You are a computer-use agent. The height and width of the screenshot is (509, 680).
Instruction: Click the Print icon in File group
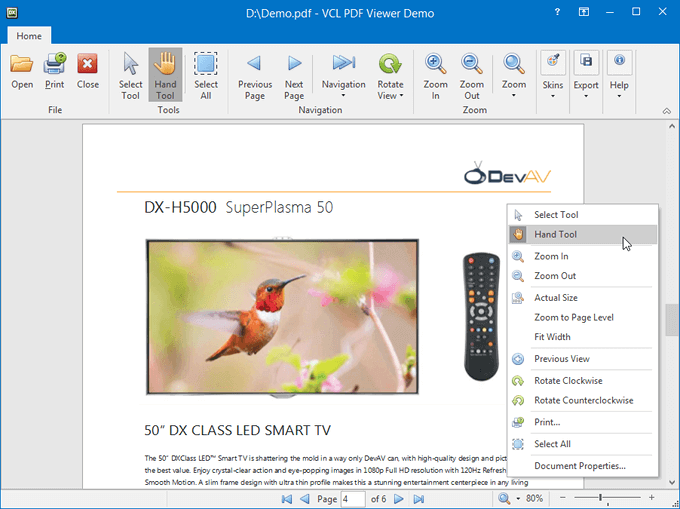point(55,72)
